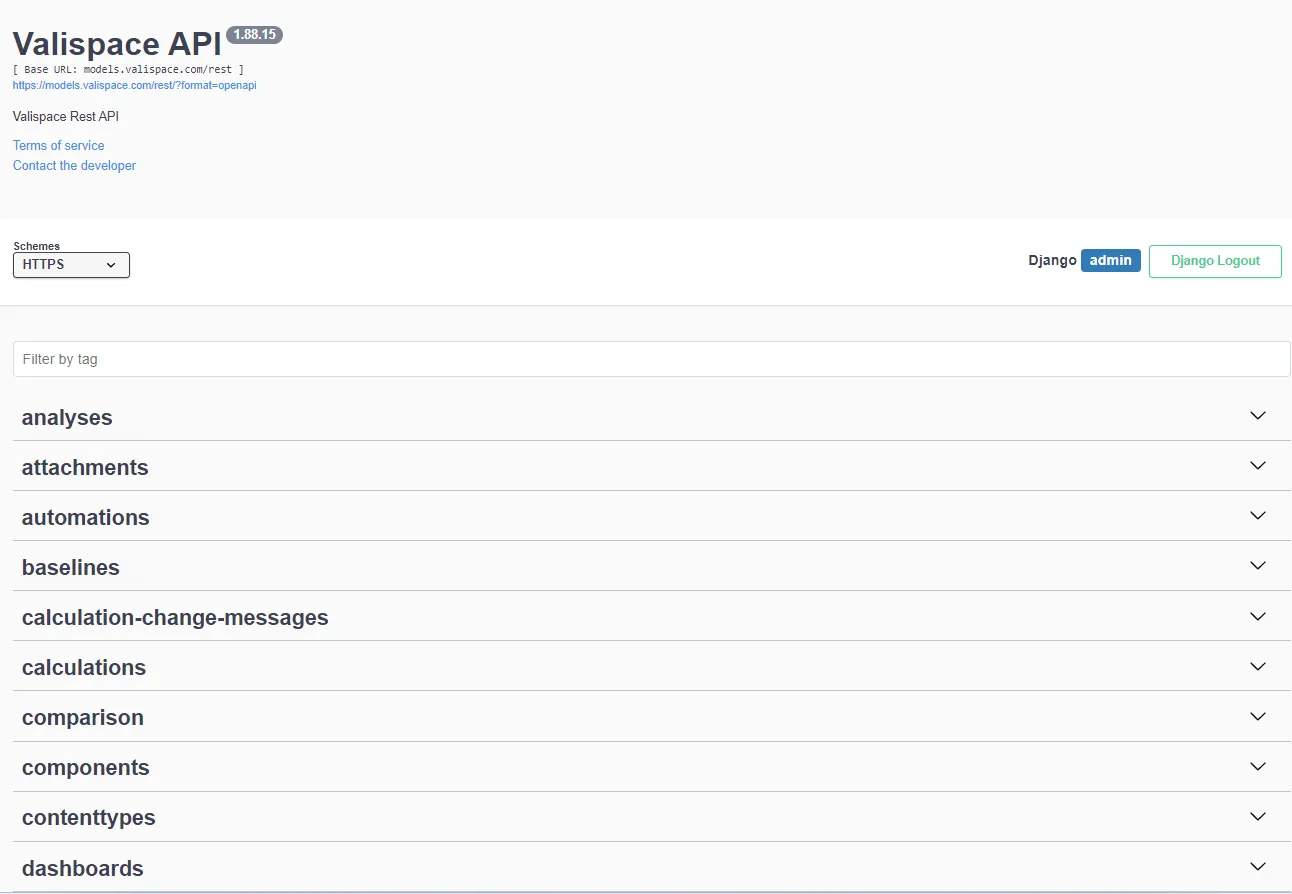Expand the contenttypes section chevron

click(1258, 816)
